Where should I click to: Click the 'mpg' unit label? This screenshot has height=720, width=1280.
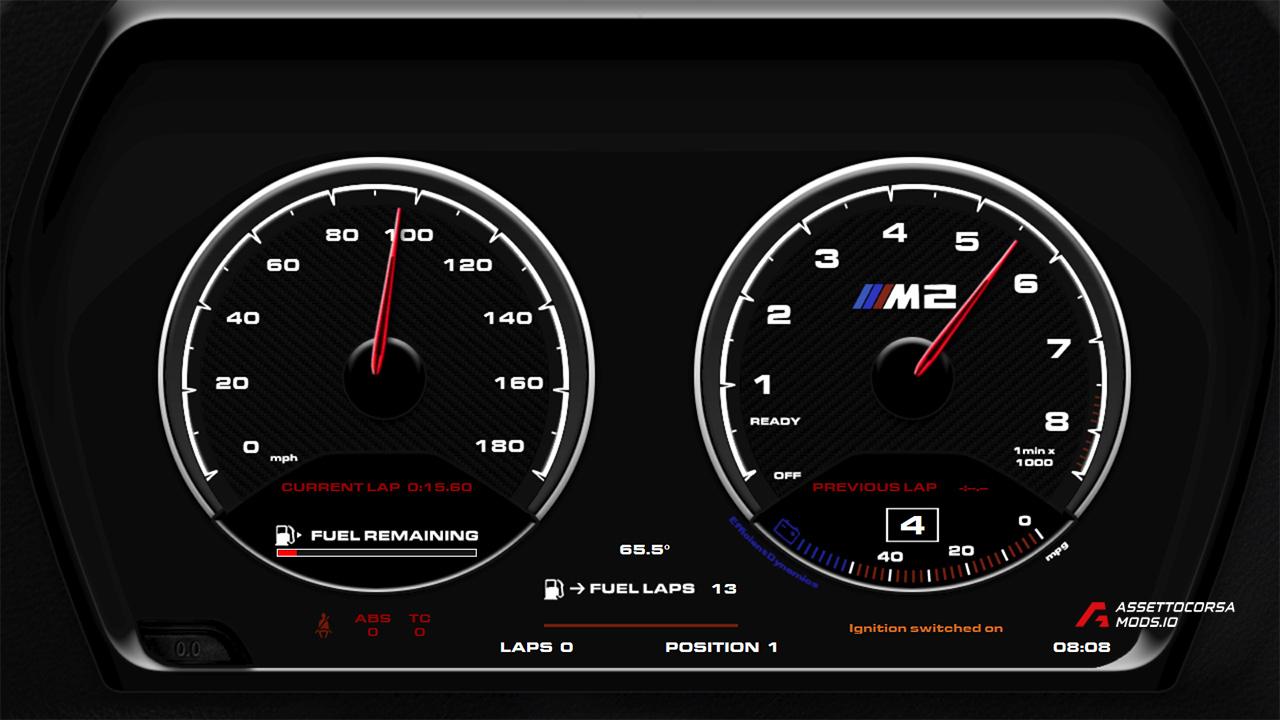1057,550
